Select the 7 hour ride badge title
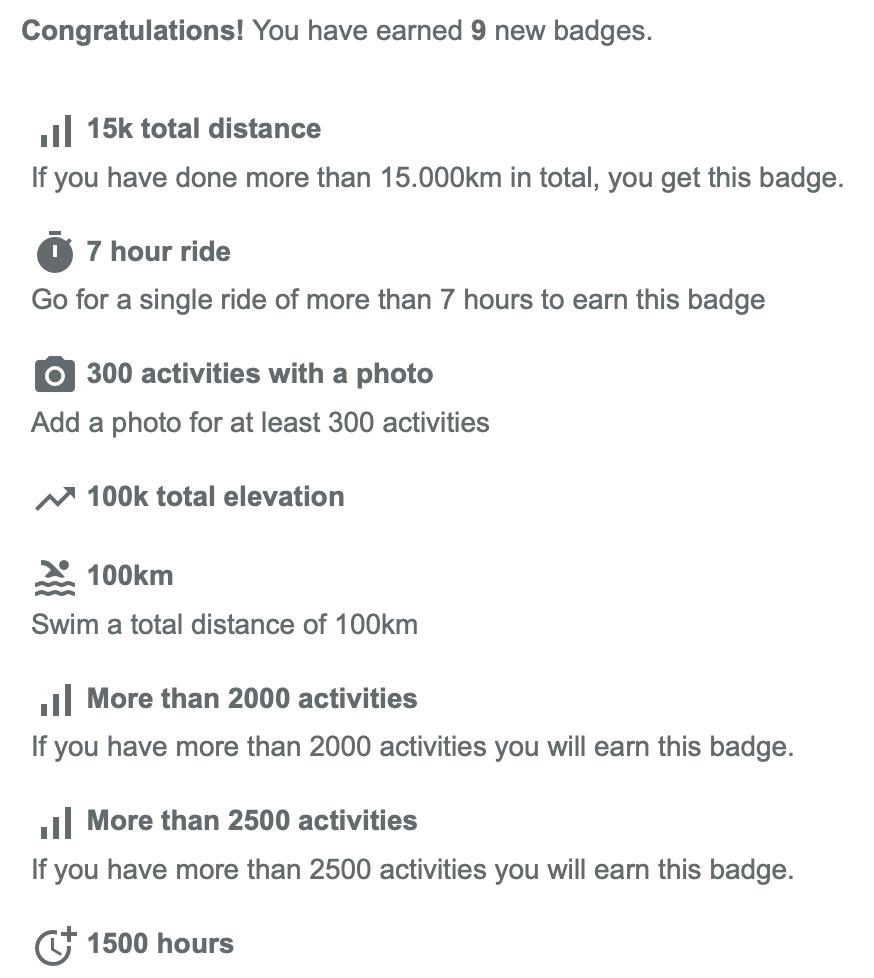 tap(158, 251)
